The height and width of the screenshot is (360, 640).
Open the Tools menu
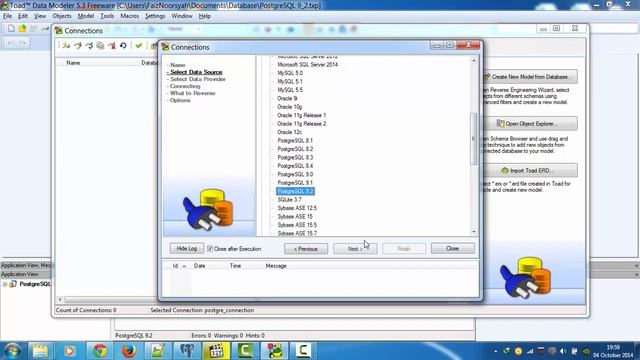[107, 16]
